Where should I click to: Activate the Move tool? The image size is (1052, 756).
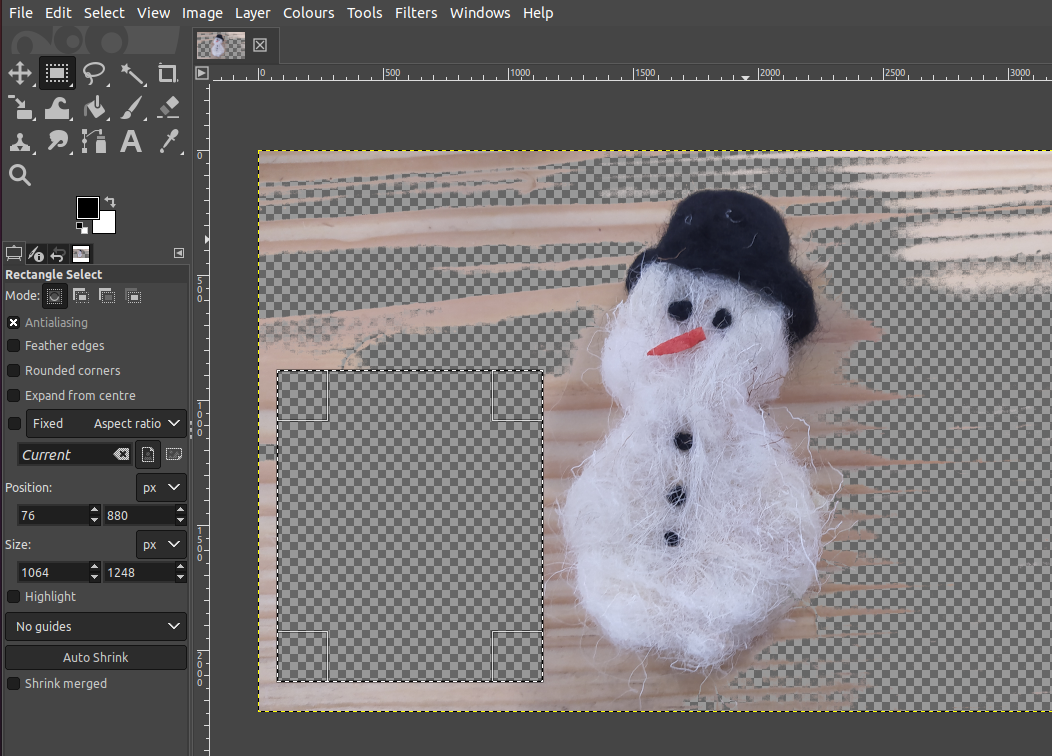(x=21, y=73)
